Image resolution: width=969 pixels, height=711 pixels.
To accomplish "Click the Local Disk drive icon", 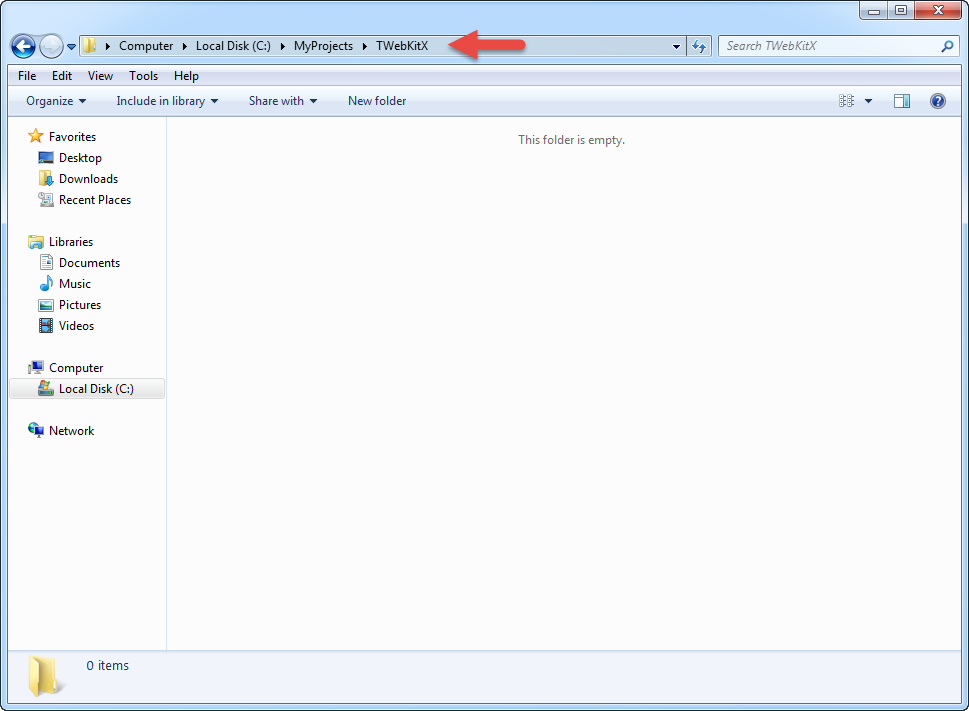I will tap(46, 388).
